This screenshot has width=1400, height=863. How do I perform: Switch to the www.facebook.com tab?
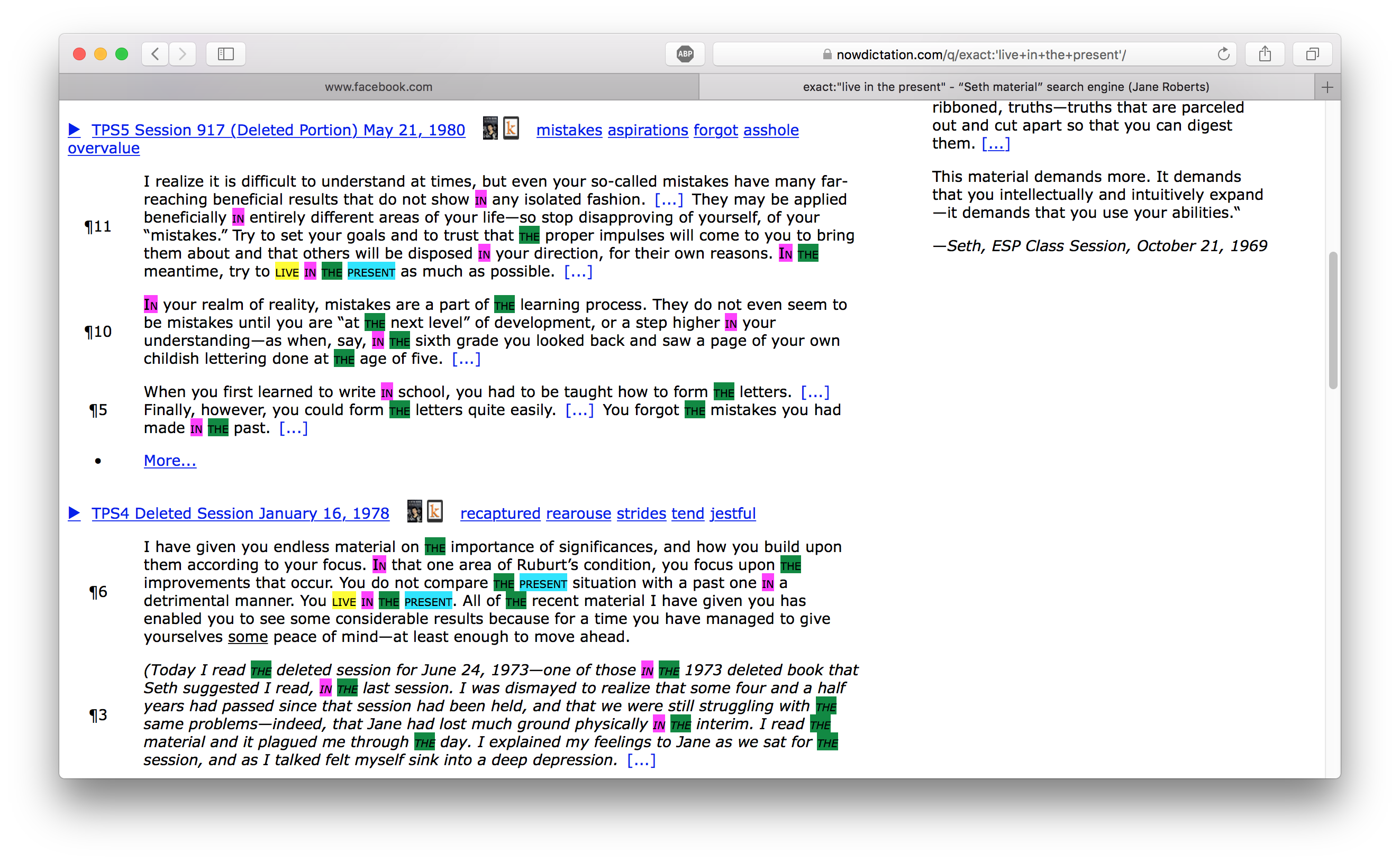click(378, 87)
